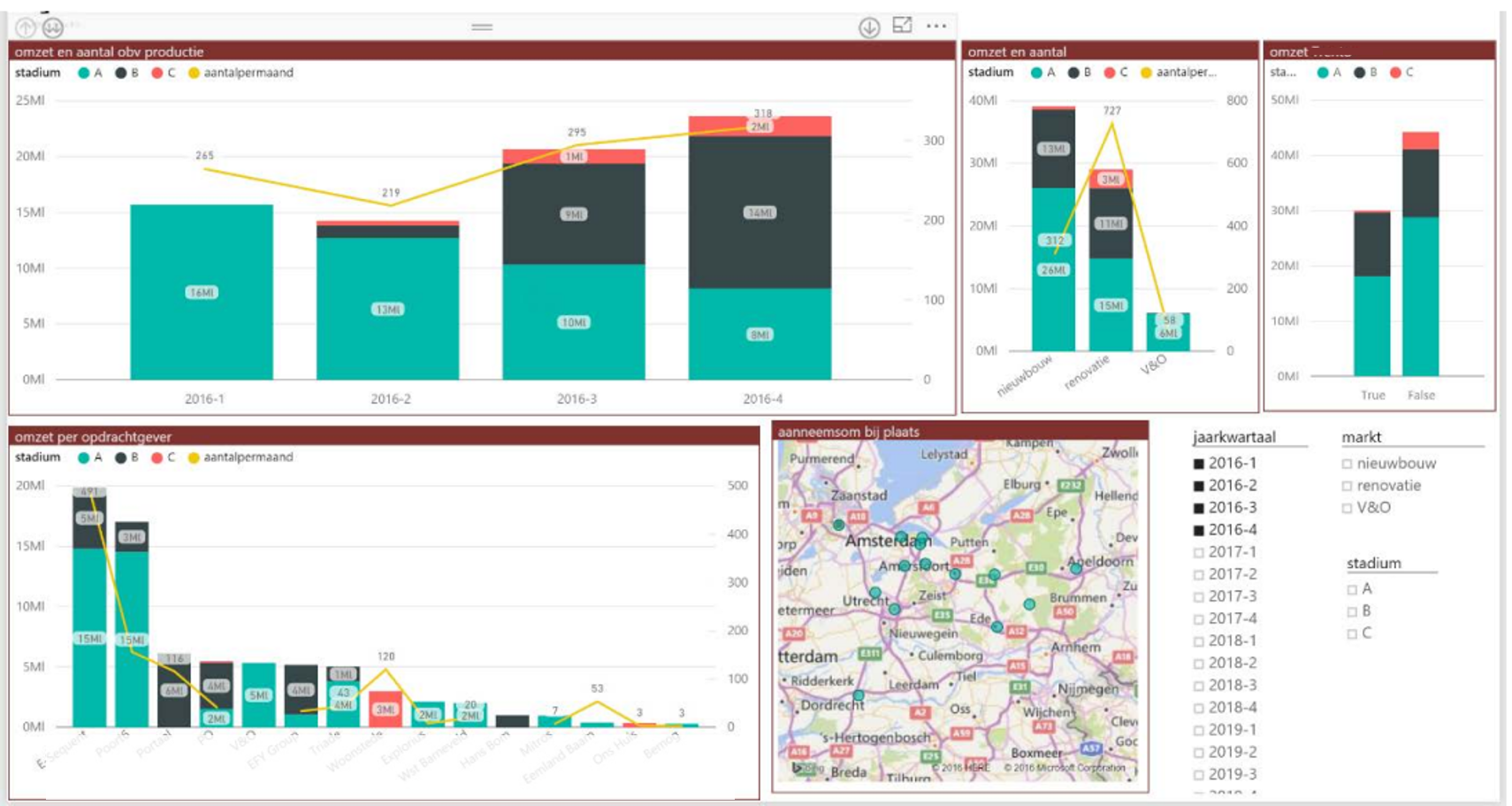Screen dimensions: 1512x806
Task: Turn on drill down mode arrow icon
Action: click(x=869, y=27)
